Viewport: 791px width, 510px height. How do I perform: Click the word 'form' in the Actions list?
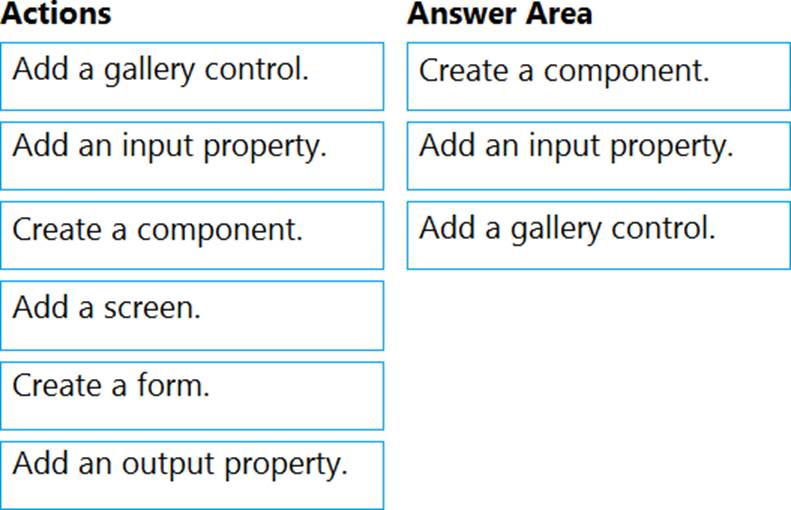pyautogui.click(x=170, y=385)
